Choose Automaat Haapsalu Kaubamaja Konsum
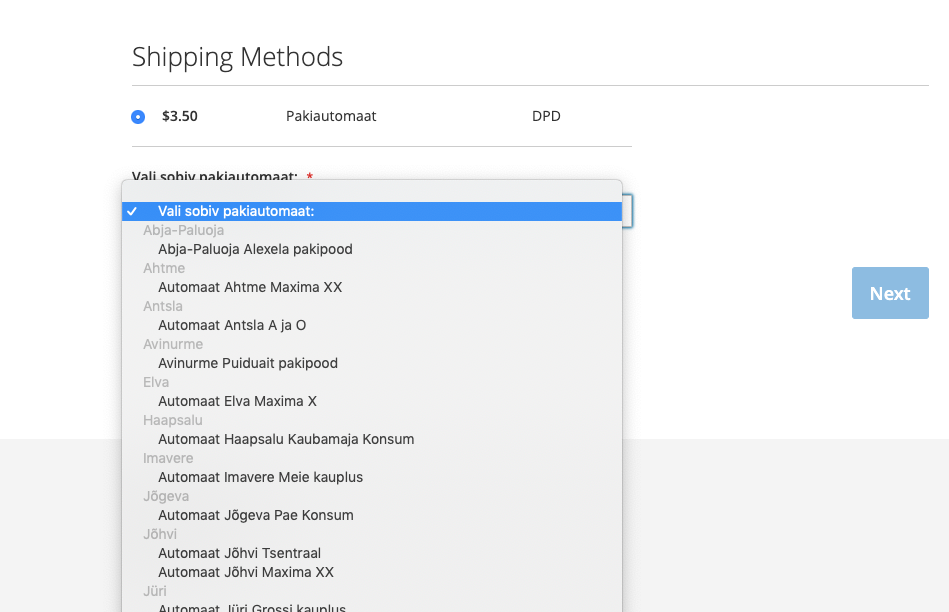The width and height of the screenshot is (949, 612). point(372,439)
